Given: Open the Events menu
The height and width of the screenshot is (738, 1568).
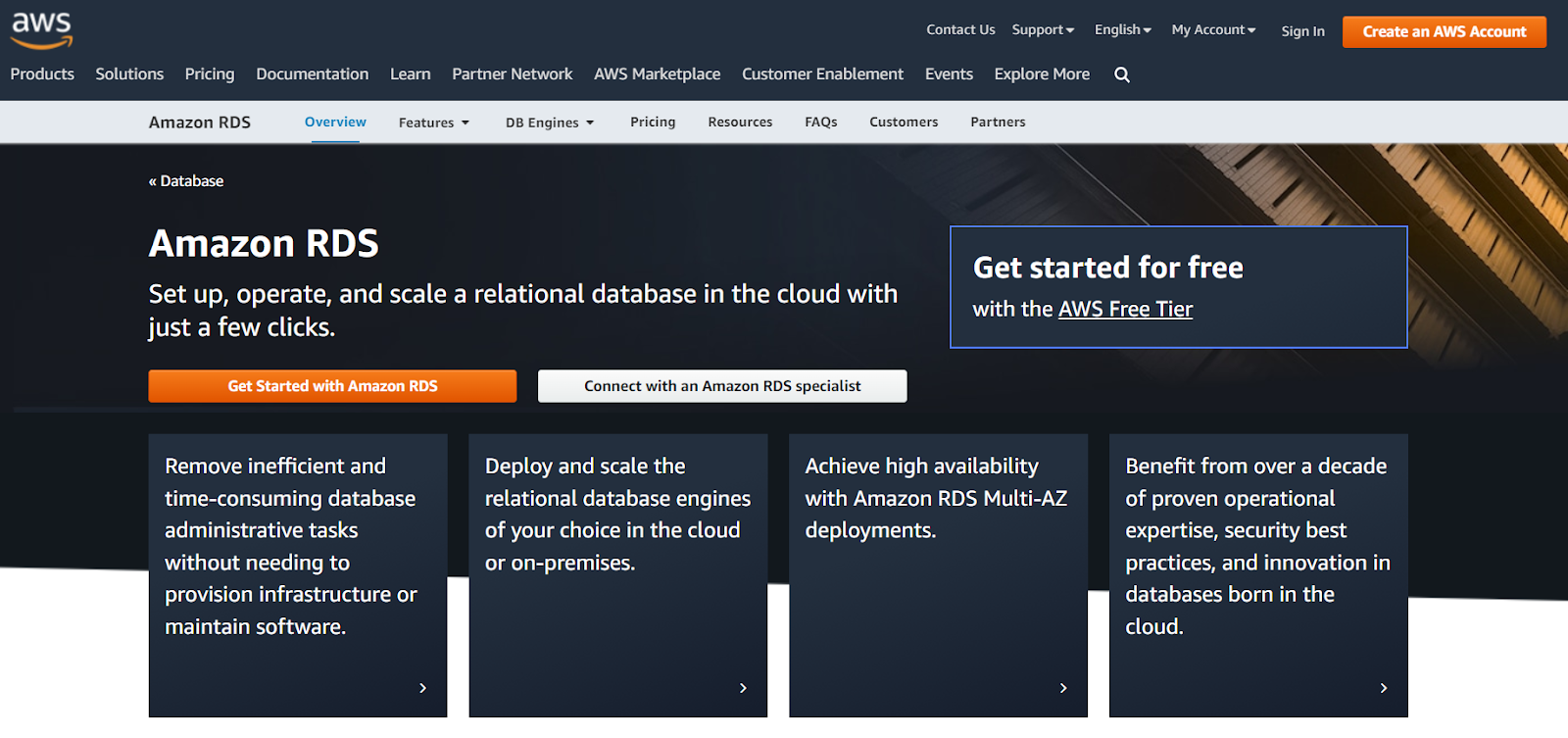Looking at the screenshot, I should point(950,74).
